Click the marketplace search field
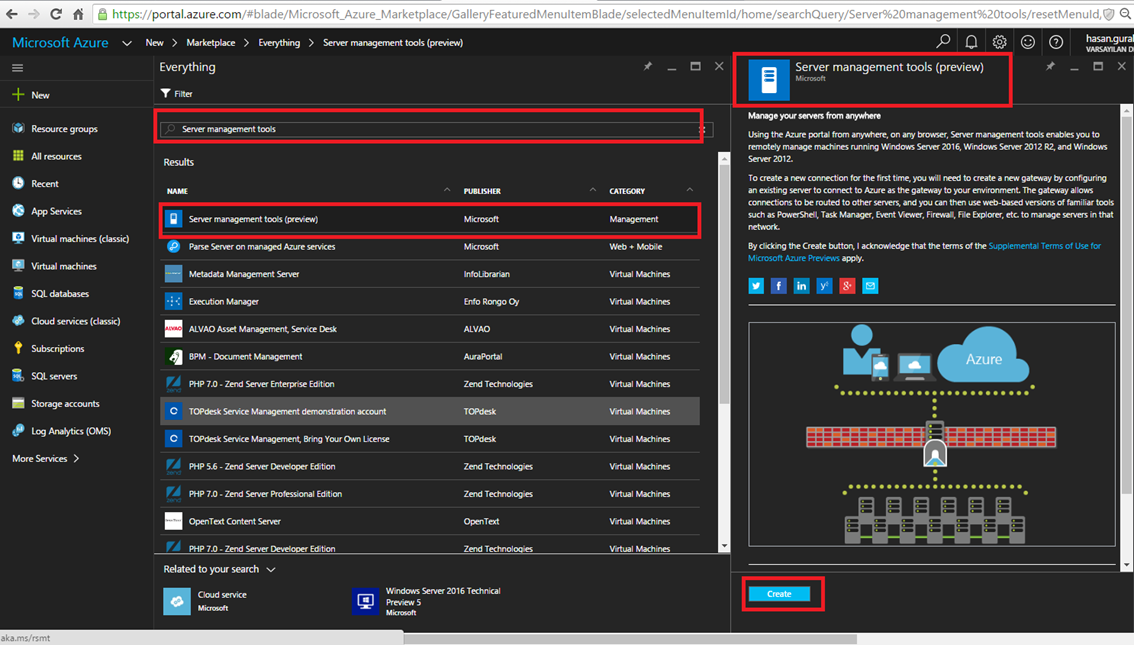The image size is (1134, 645). [x=437, y=129]
